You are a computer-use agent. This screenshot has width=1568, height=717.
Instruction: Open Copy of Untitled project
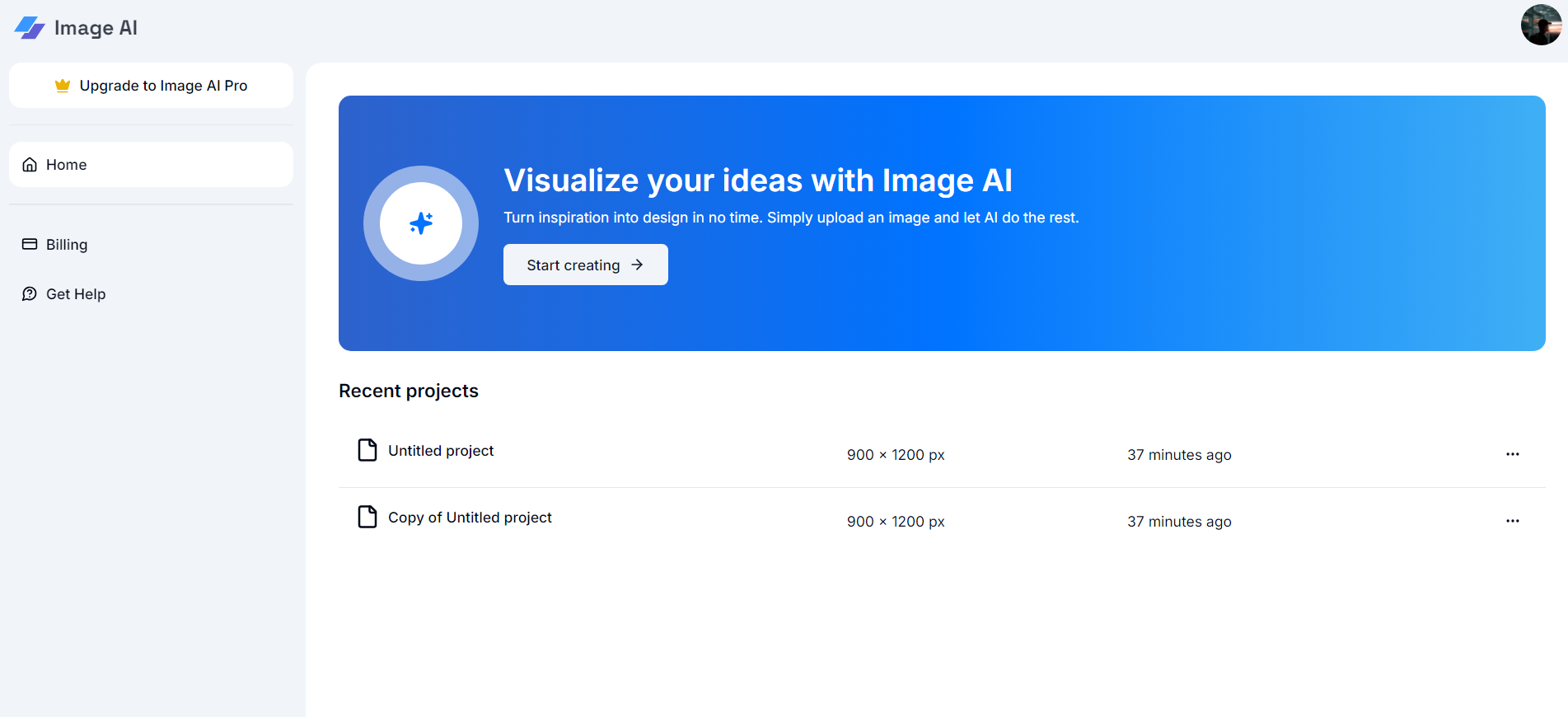pos(470,518)
